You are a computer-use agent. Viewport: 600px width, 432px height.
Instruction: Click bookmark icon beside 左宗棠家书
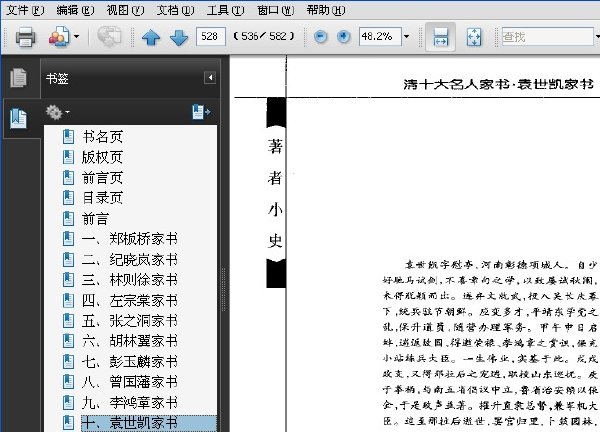point(68,301)
